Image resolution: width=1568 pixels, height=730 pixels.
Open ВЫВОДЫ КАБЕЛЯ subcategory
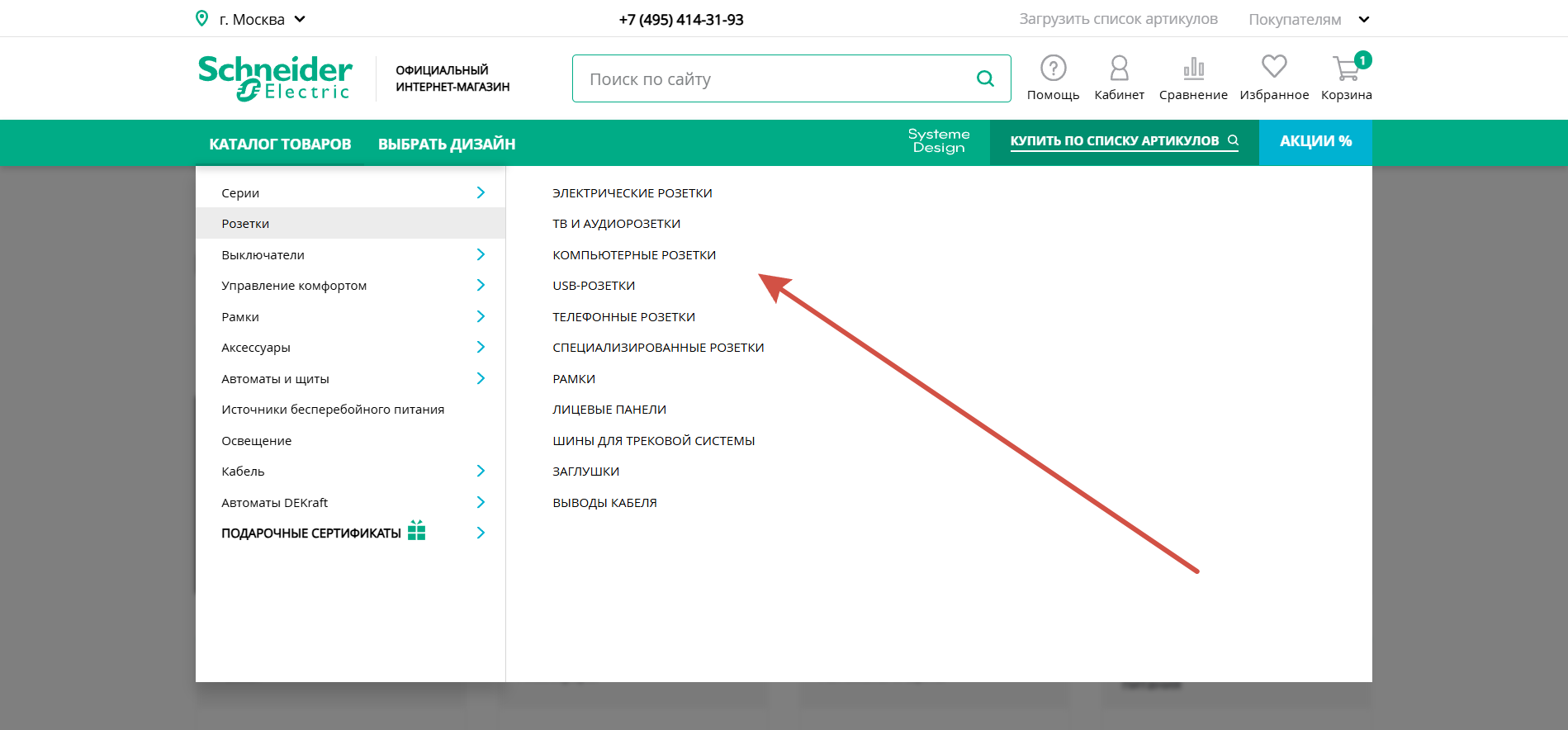tap(604, 502)
